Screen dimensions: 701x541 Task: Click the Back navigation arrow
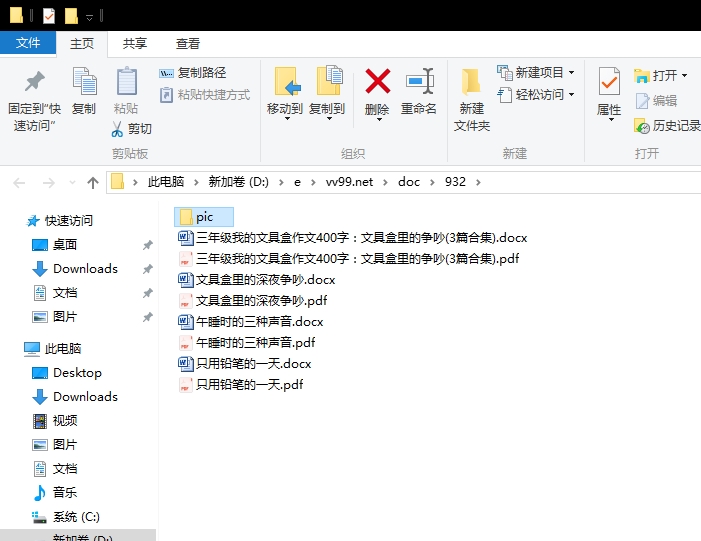19,182
